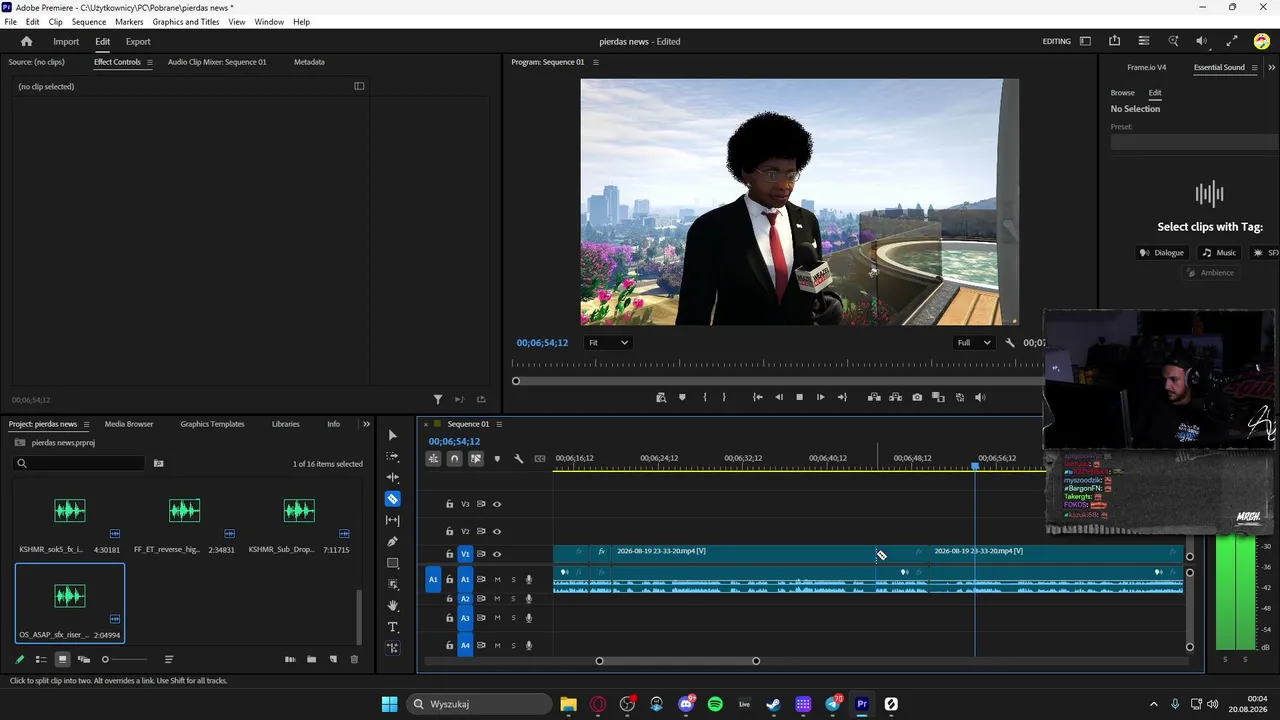Select the Slip tool

coord(392,520)
